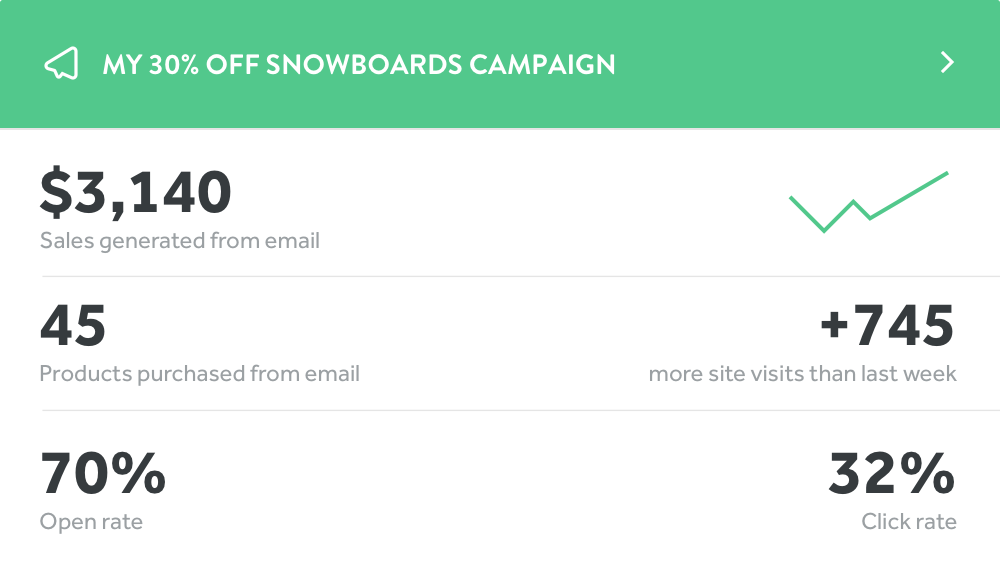The image size is (1000, 562).
Task: Select the 45 products purchased number
Action: [x=73, y=326]
